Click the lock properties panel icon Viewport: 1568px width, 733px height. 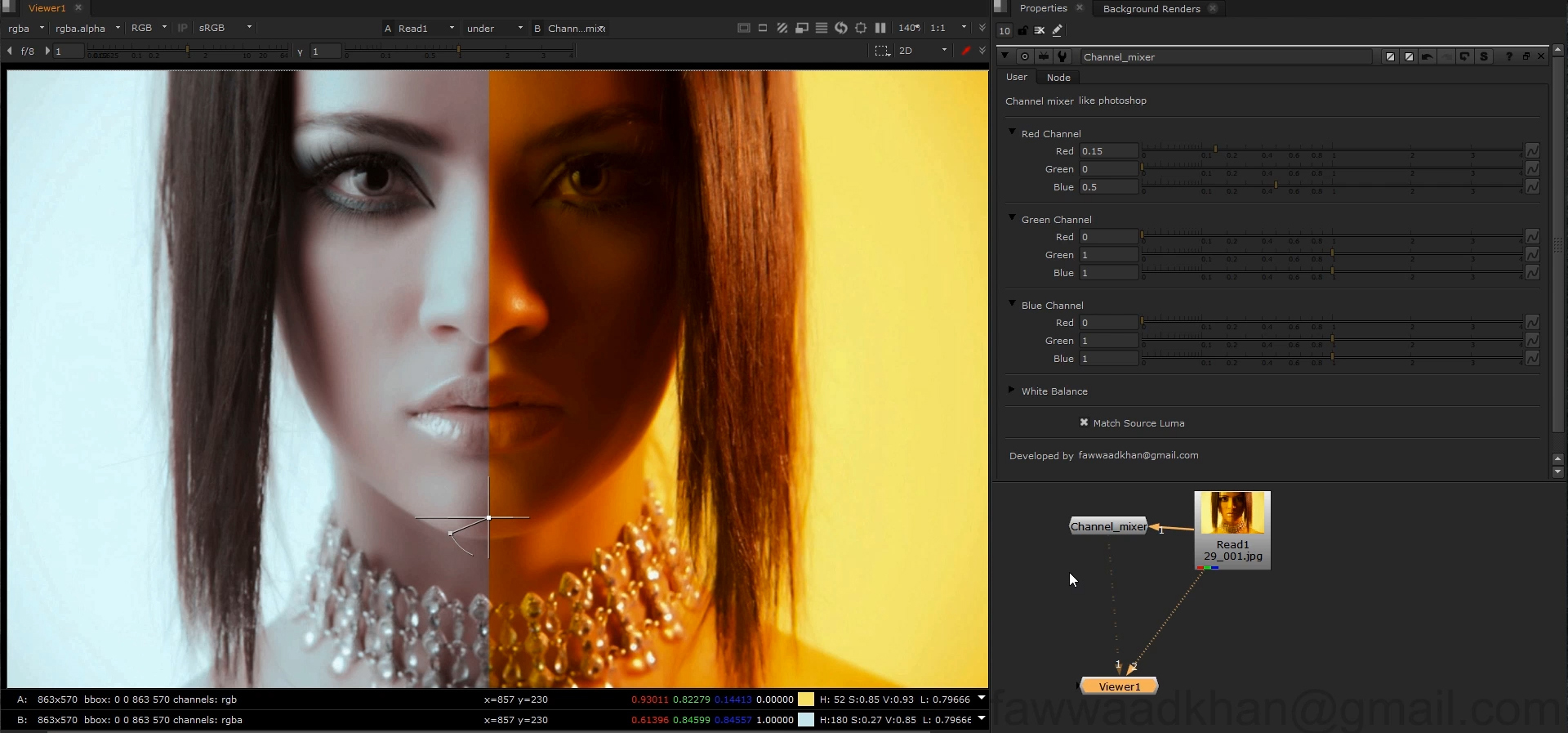[x=1022, y=30]
